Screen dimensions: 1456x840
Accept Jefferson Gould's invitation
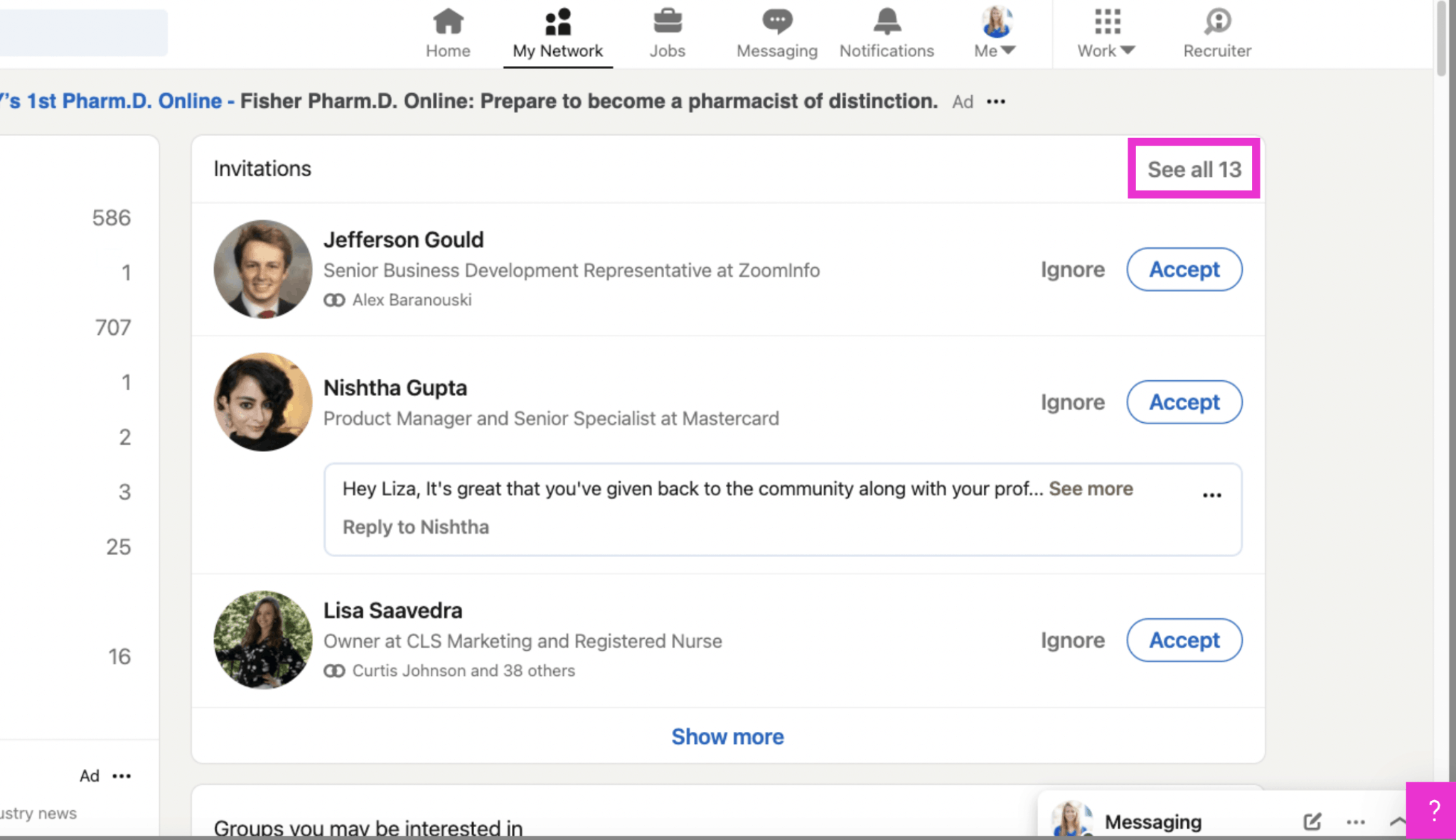[1184, 269]
